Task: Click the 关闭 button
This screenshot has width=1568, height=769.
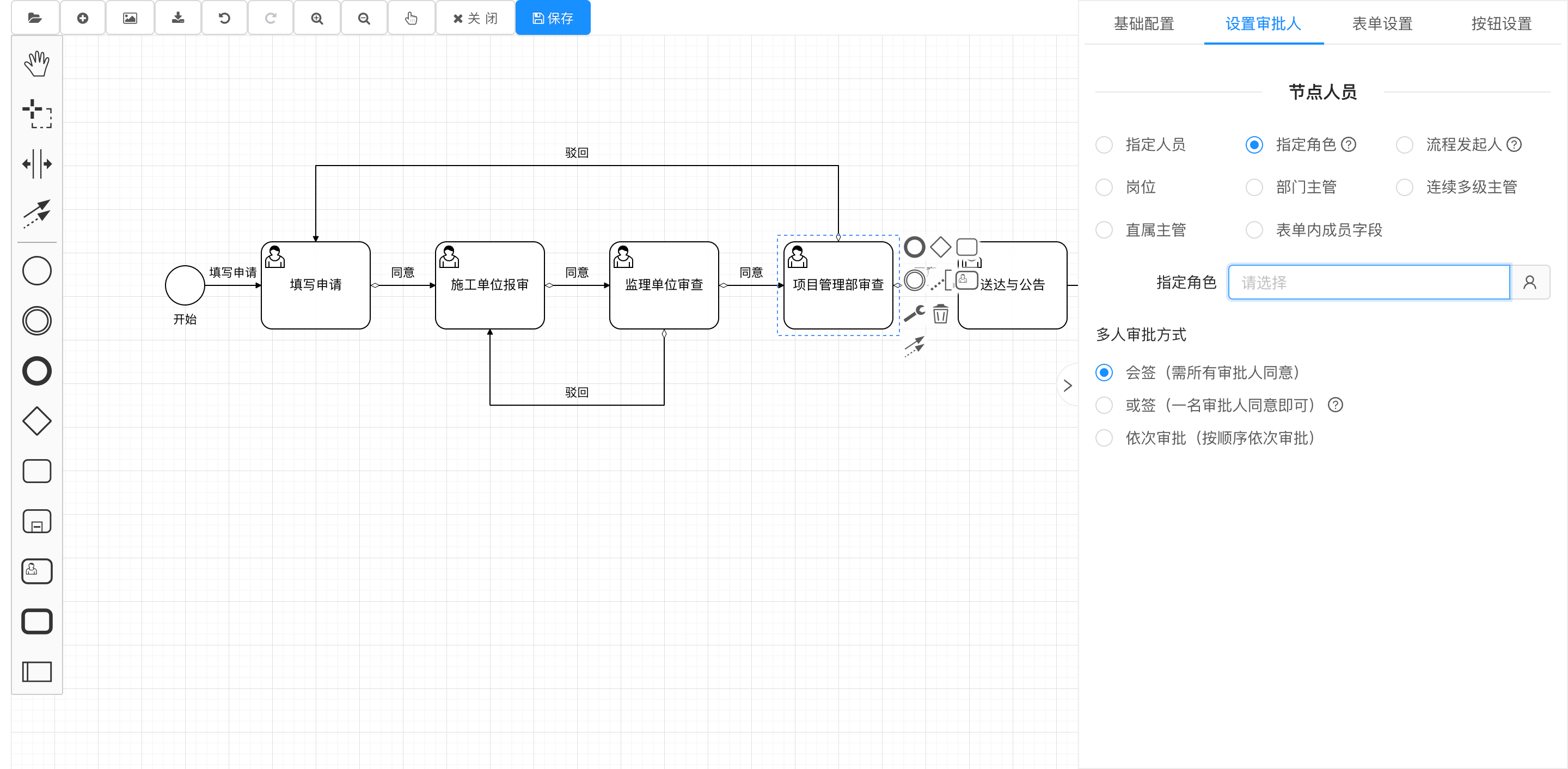Action: pyautogui.click(x=475, y=17)
